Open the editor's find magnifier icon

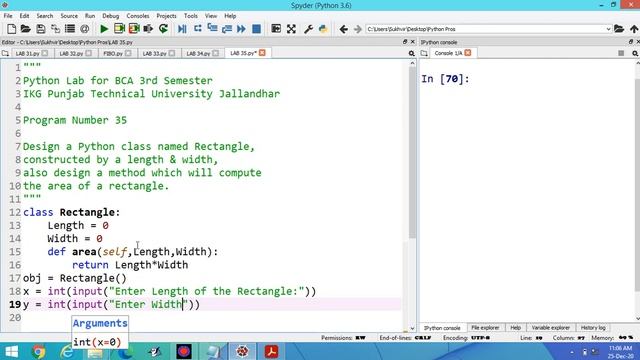[x=411, y=53]
